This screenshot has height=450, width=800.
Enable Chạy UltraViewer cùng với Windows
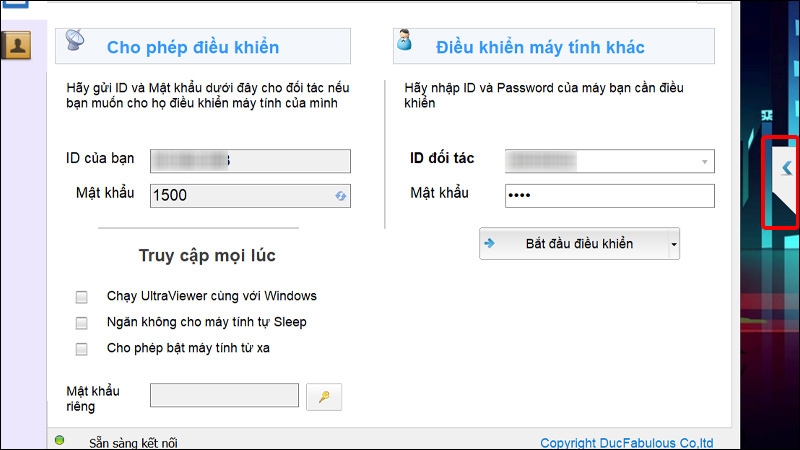(x=82, y=297)
